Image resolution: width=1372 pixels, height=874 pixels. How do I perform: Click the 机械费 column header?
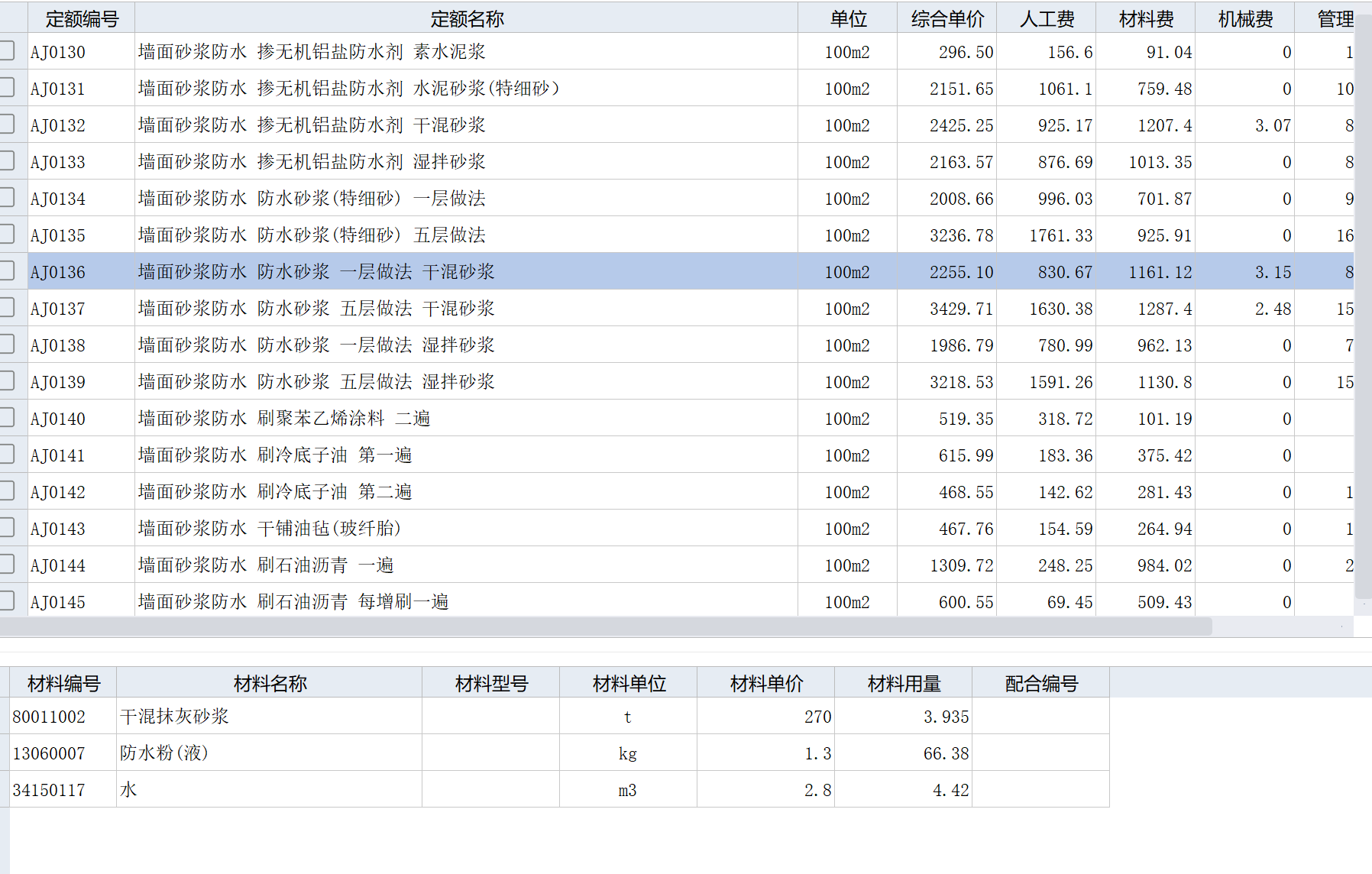point(1245,18)
